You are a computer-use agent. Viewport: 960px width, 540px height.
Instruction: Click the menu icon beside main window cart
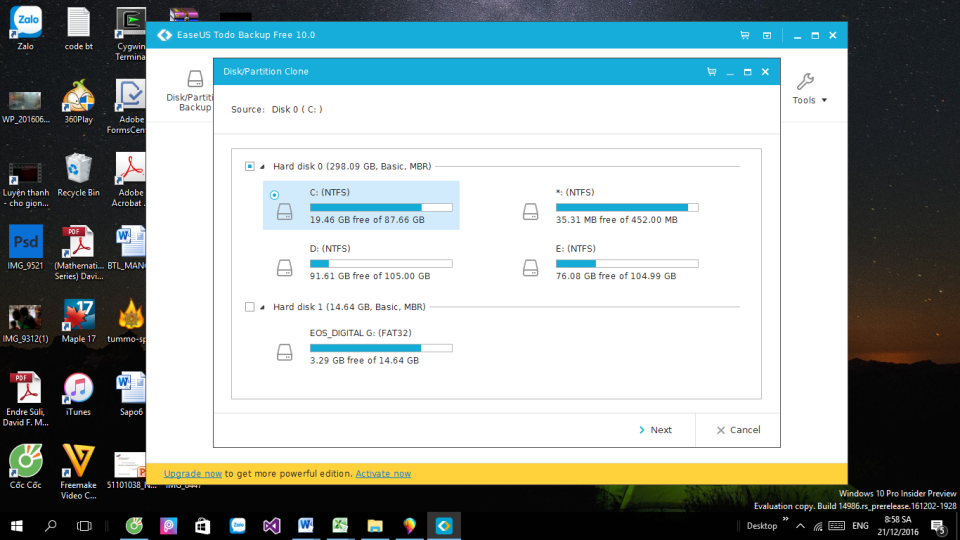[x=767, y=36]
